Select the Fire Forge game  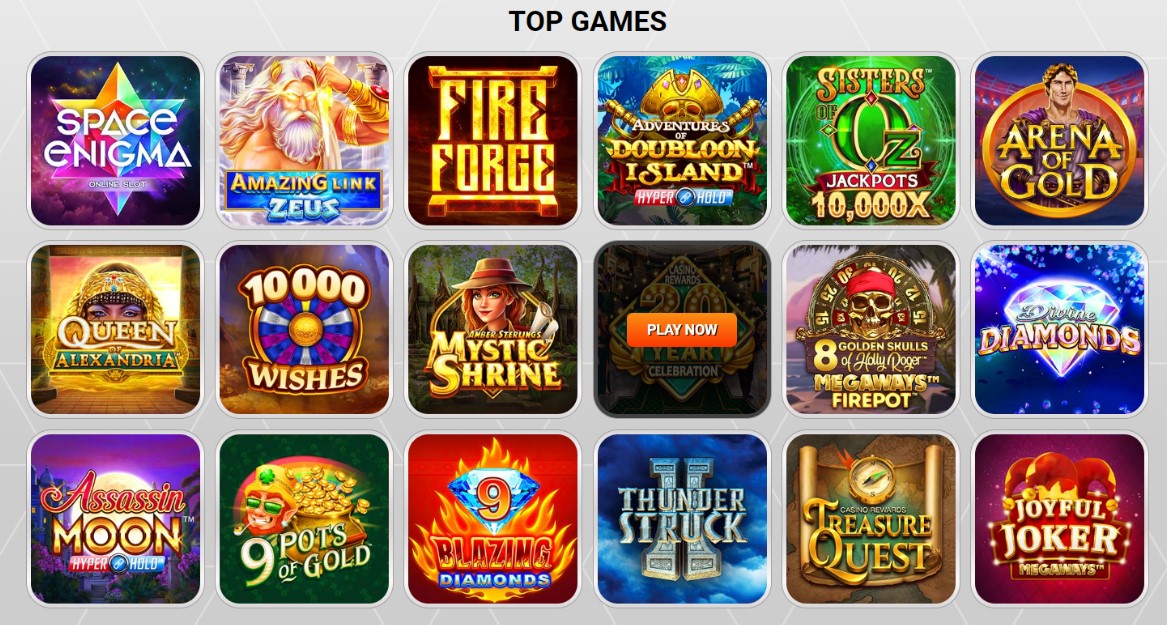click(493, 140)
